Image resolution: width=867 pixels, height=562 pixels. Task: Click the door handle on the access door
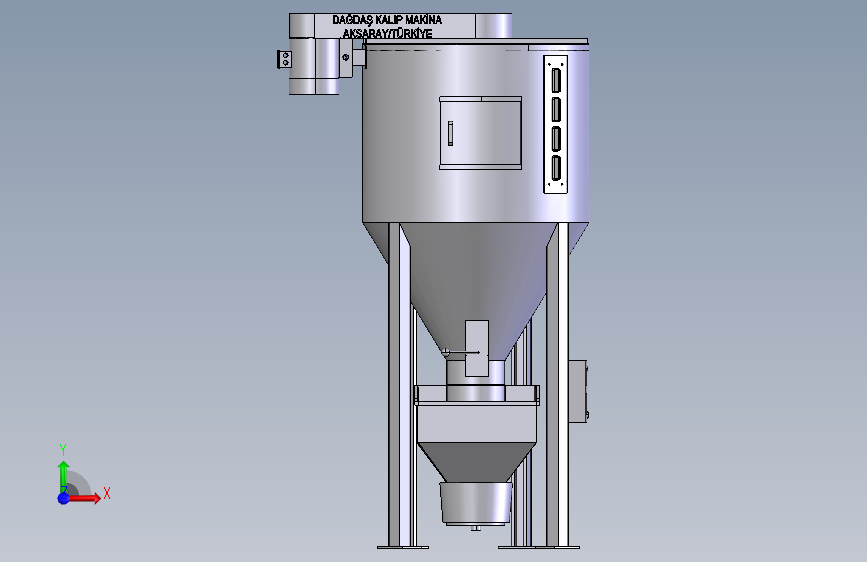click(451, 133)
